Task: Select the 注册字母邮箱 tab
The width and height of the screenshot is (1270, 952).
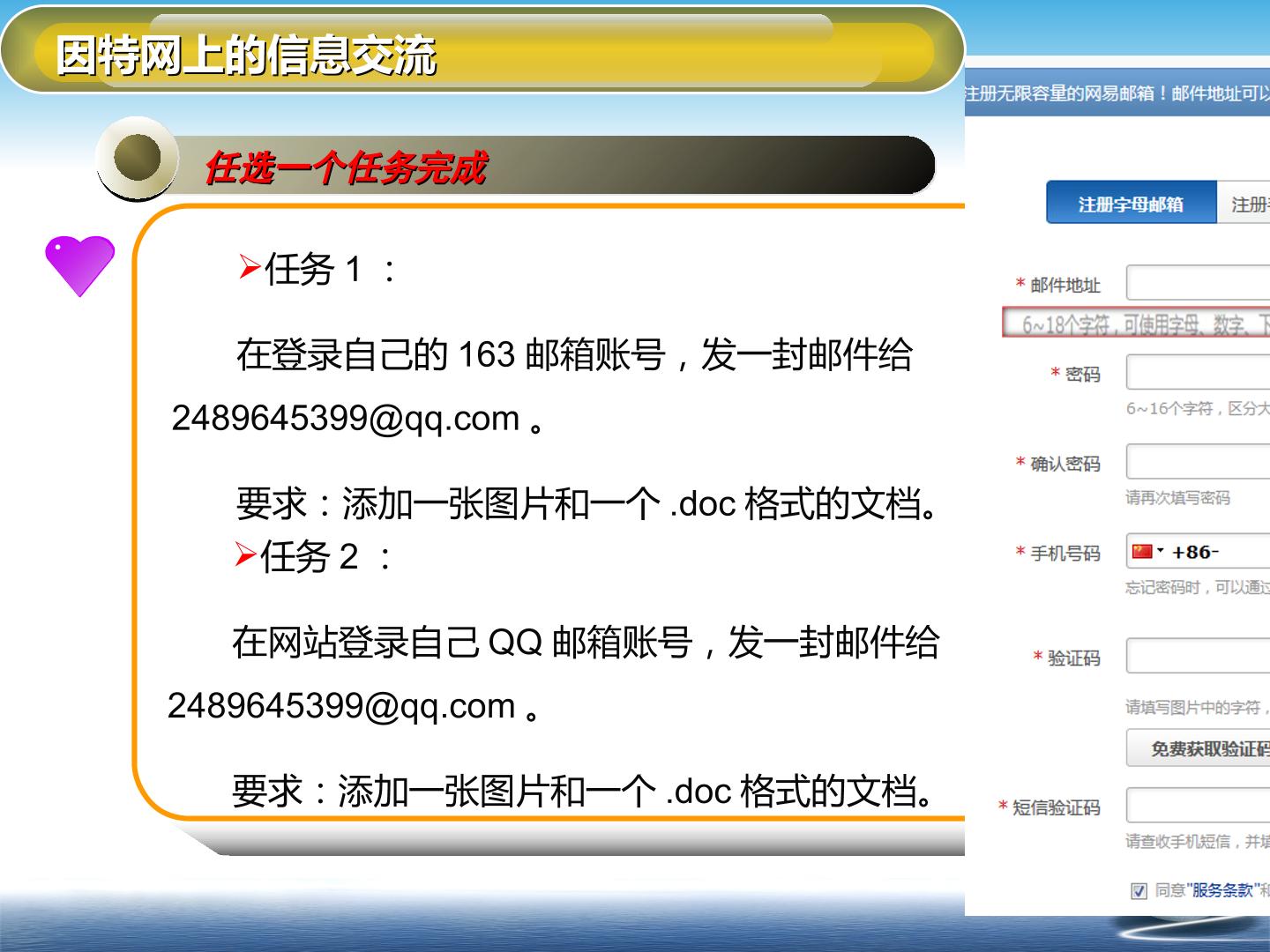Action: (x=1131, y=204)
